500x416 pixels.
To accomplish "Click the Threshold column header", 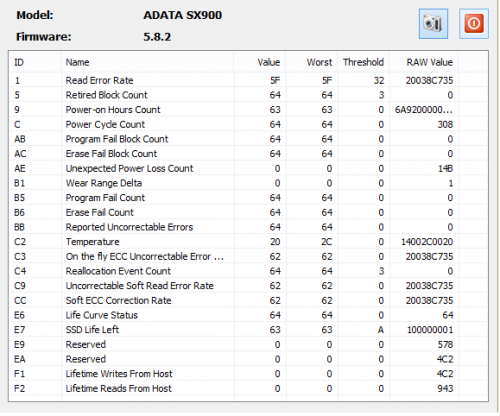I will (363, 62).
